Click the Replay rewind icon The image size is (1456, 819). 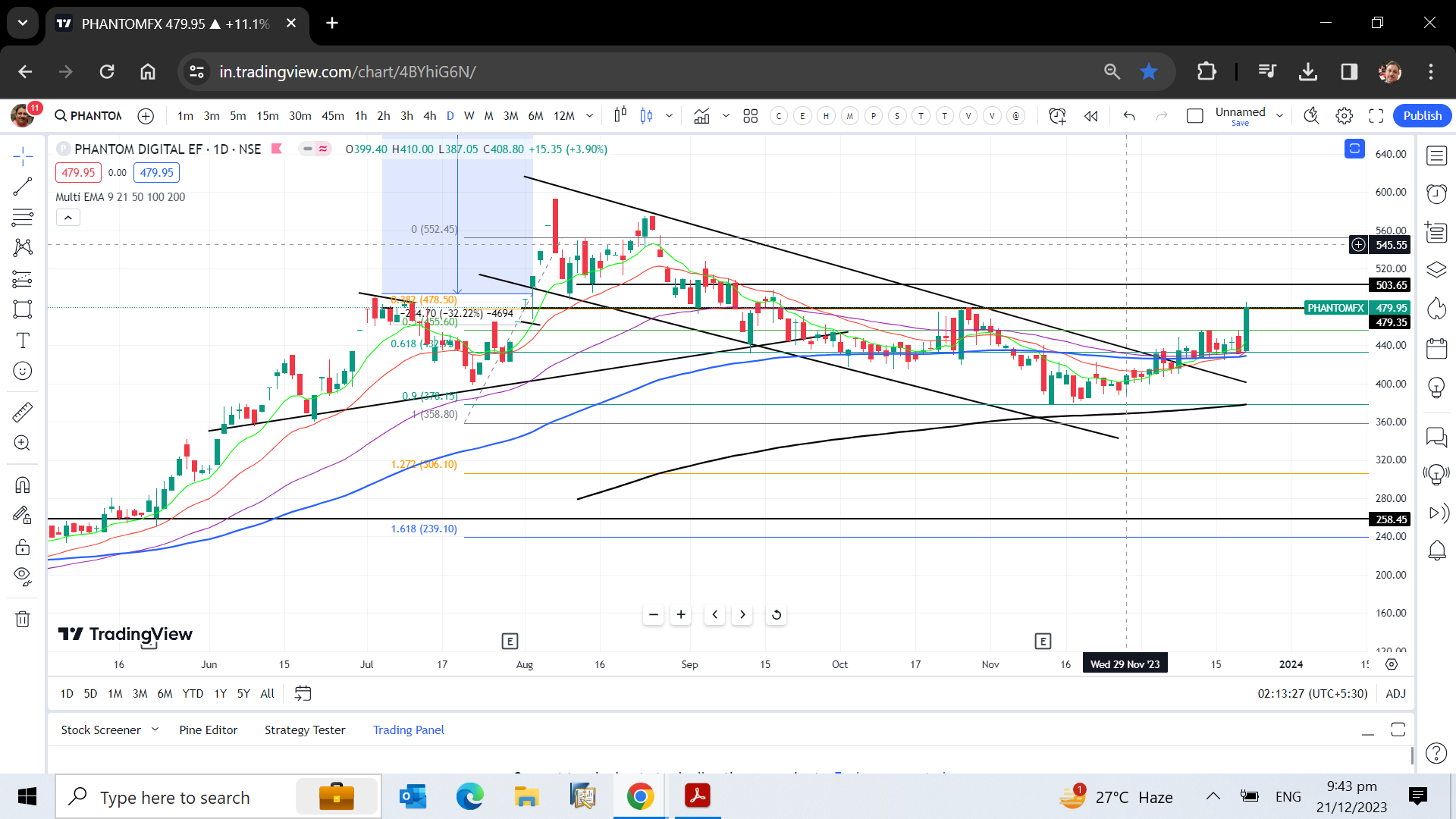1090,116
